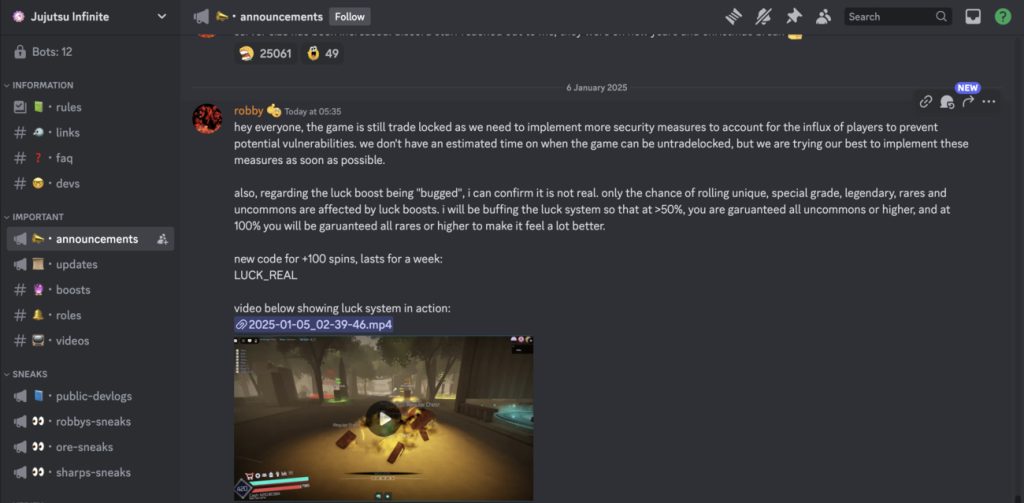Expand Jujutsu Infinite server dropdown
Screen dimensions: 1024x503
162,16
